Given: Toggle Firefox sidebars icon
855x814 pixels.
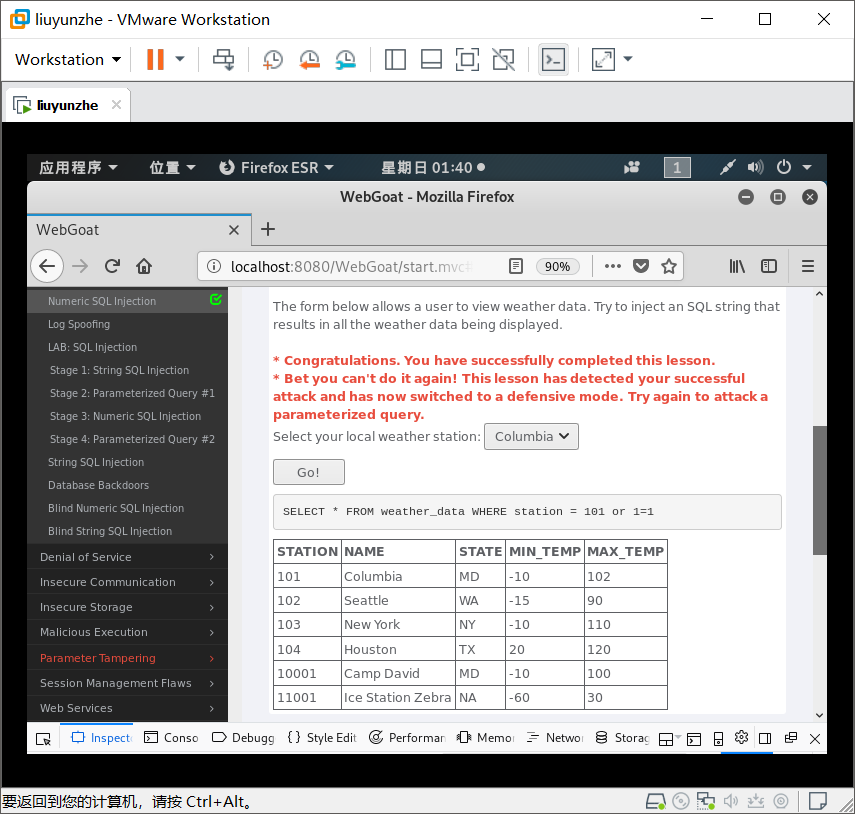Looking at the screenshot, I should [769, 266].
